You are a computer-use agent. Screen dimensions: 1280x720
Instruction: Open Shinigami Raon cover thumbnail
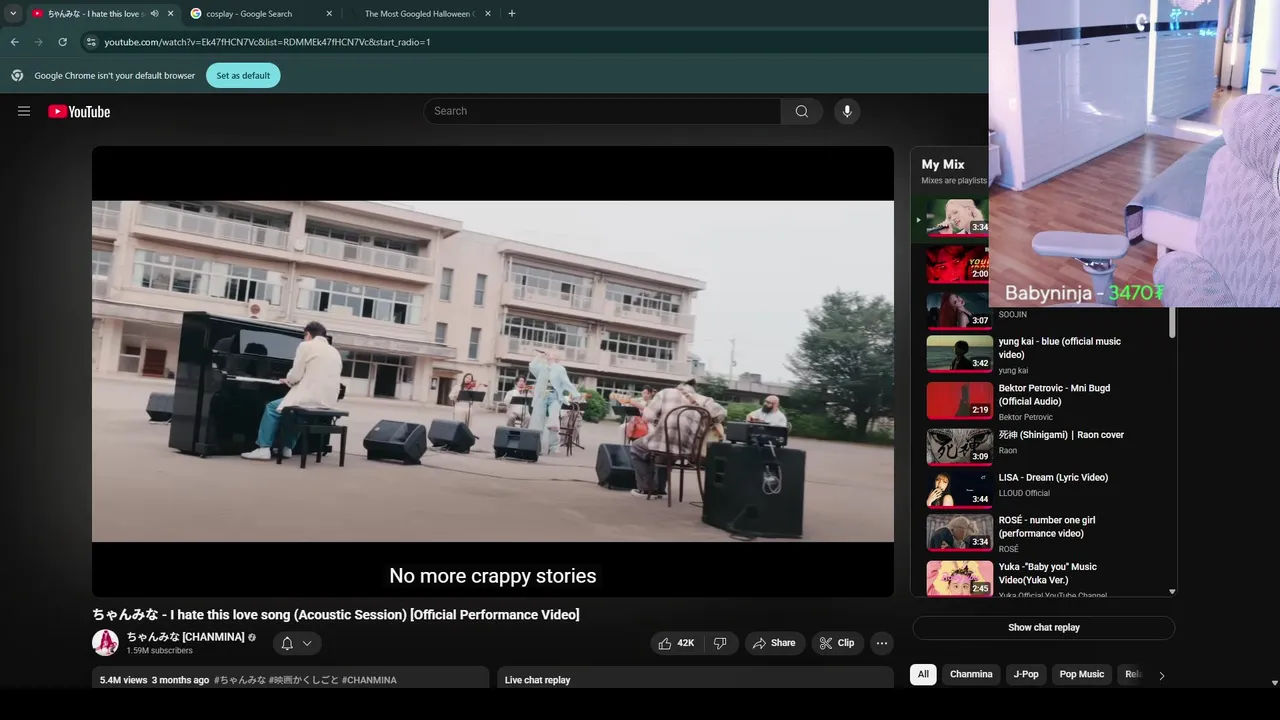click(959, 447)
